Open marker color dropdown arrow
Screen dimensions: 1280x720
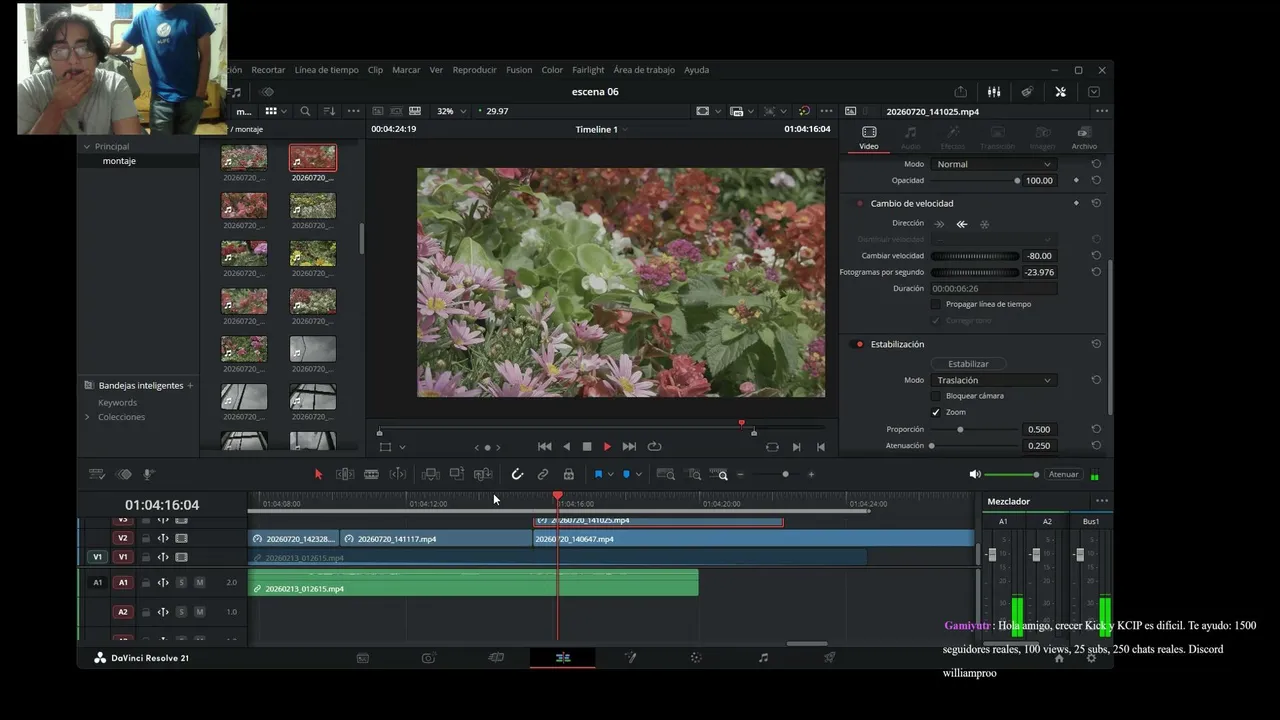(x=638, y=474)
